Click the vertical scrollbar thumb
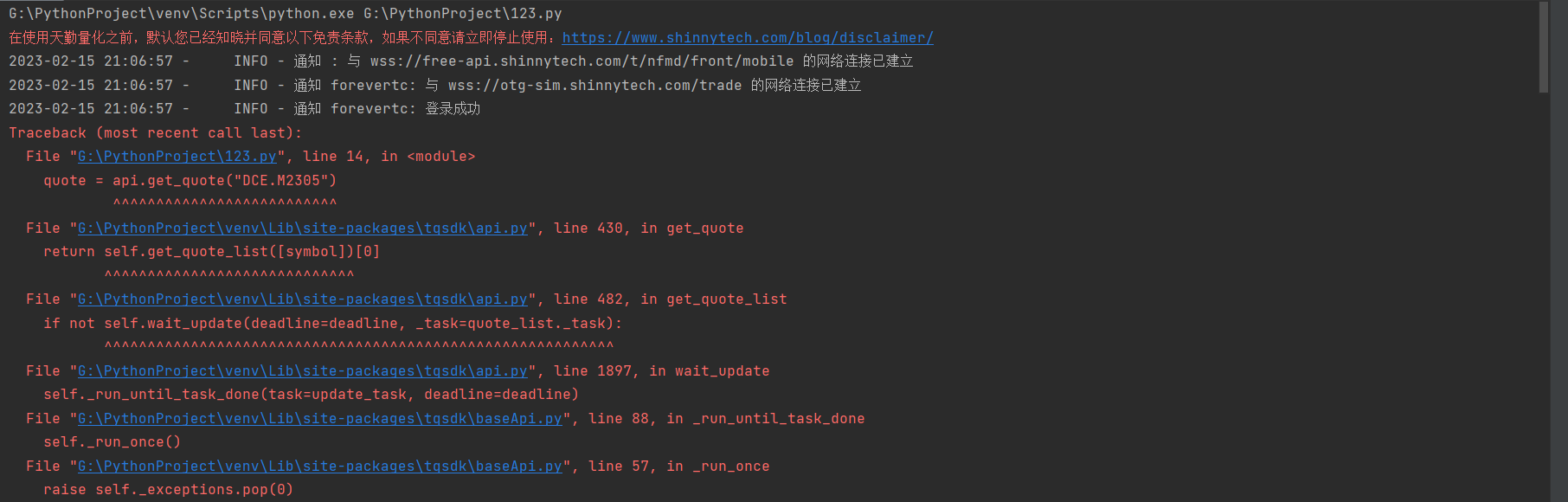This screenshot has height=502, width=1568. point(1544,47)
